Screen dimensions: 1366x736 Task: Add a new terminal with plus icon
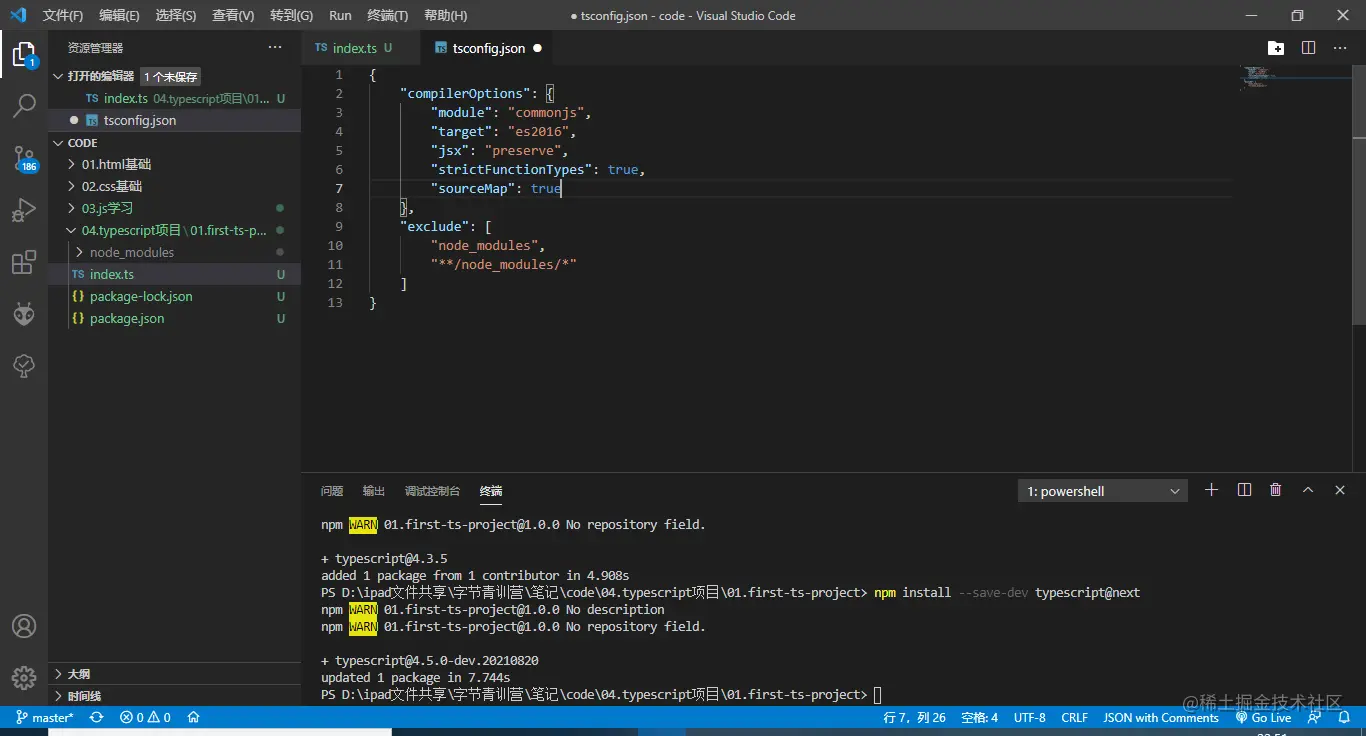tap(1211, 490)
